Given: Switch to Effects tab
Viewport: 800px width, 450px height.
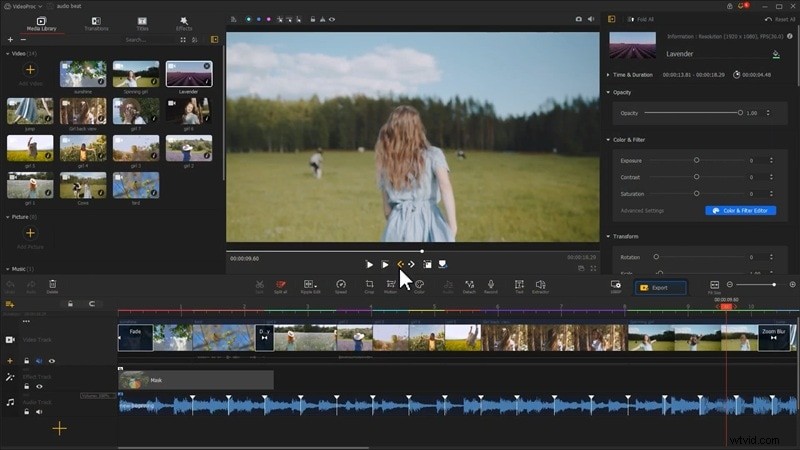Looking at the screenshot, I should pyautogui.click(x=184, y=24).
